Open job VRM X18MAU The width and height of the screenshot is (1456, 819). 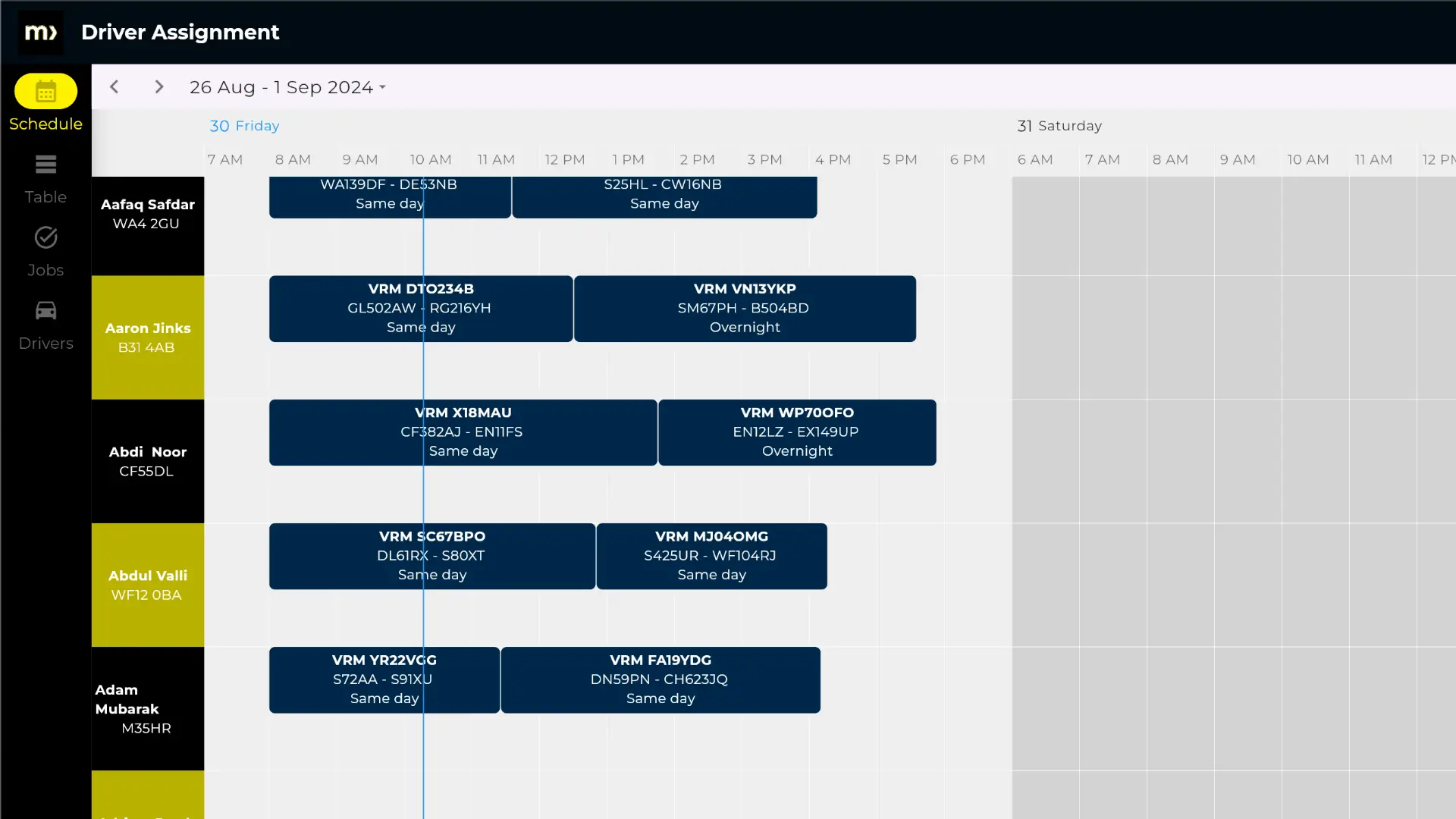[x=463, y=432]
